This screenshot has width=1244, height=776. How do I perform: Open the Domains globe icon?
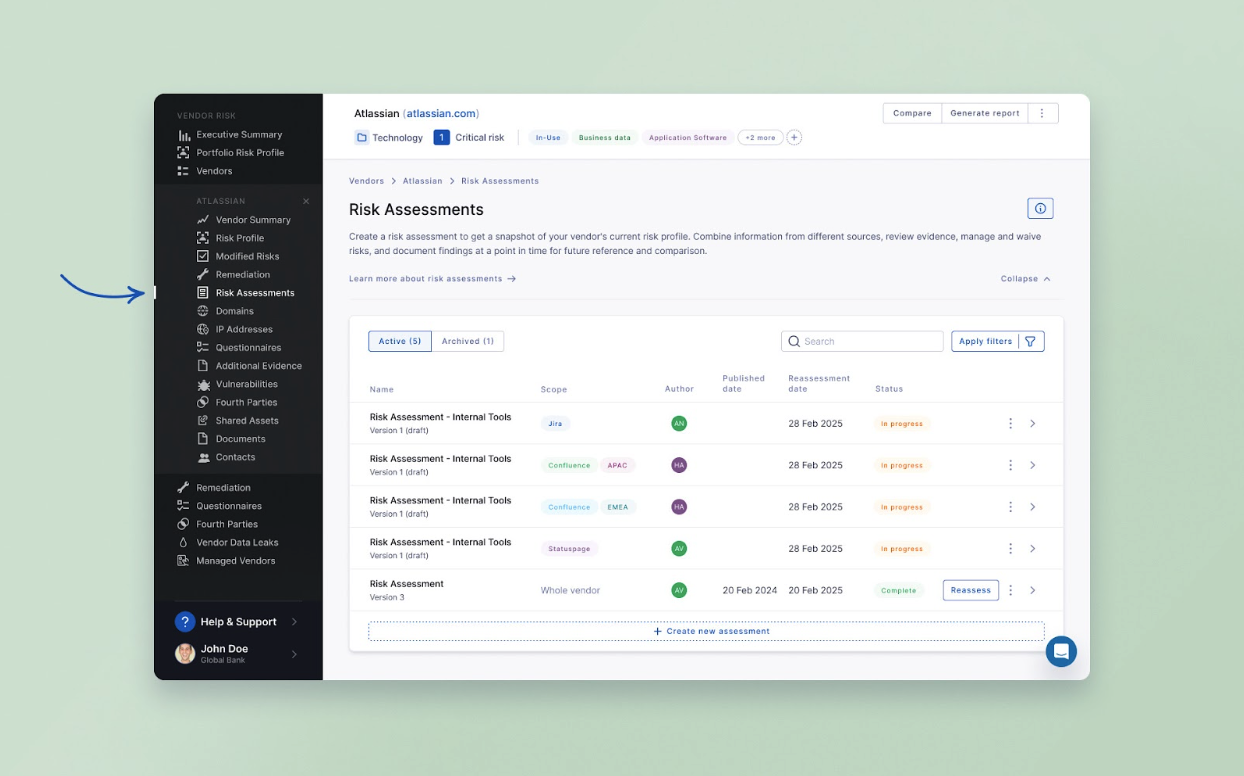point(203,311)
